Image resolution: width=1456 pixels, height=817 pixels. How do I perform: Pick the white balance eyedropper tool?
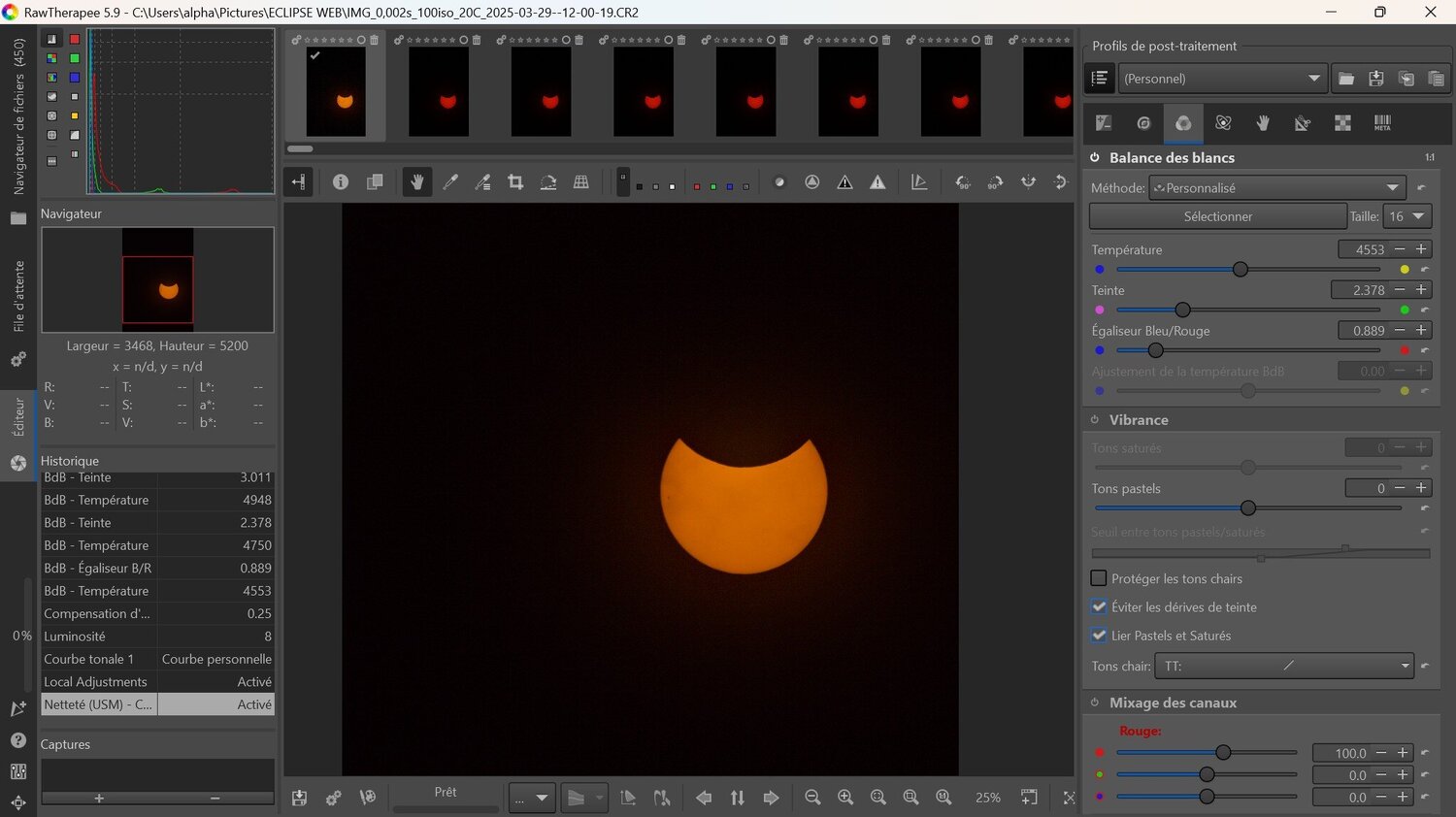tap(450, 182)
